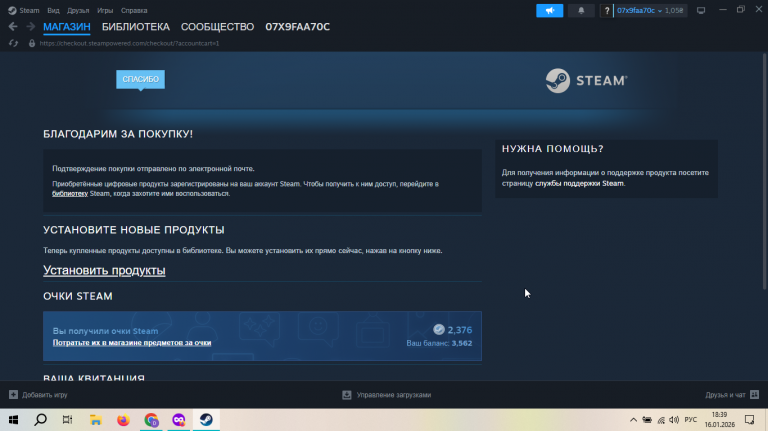Image resolution: width=768 pixels, height=431 pixels.
Task: Click the checkout URL address field
Action: point(129,43)
